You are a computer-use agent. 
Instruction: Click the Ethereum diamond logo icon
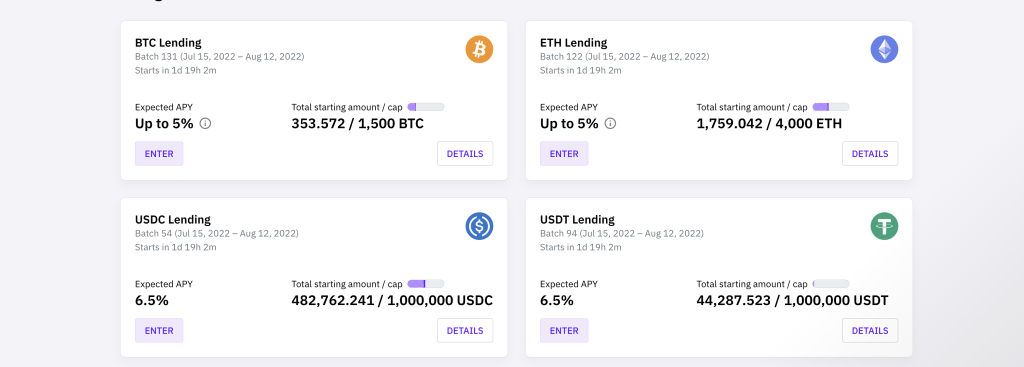884,50
